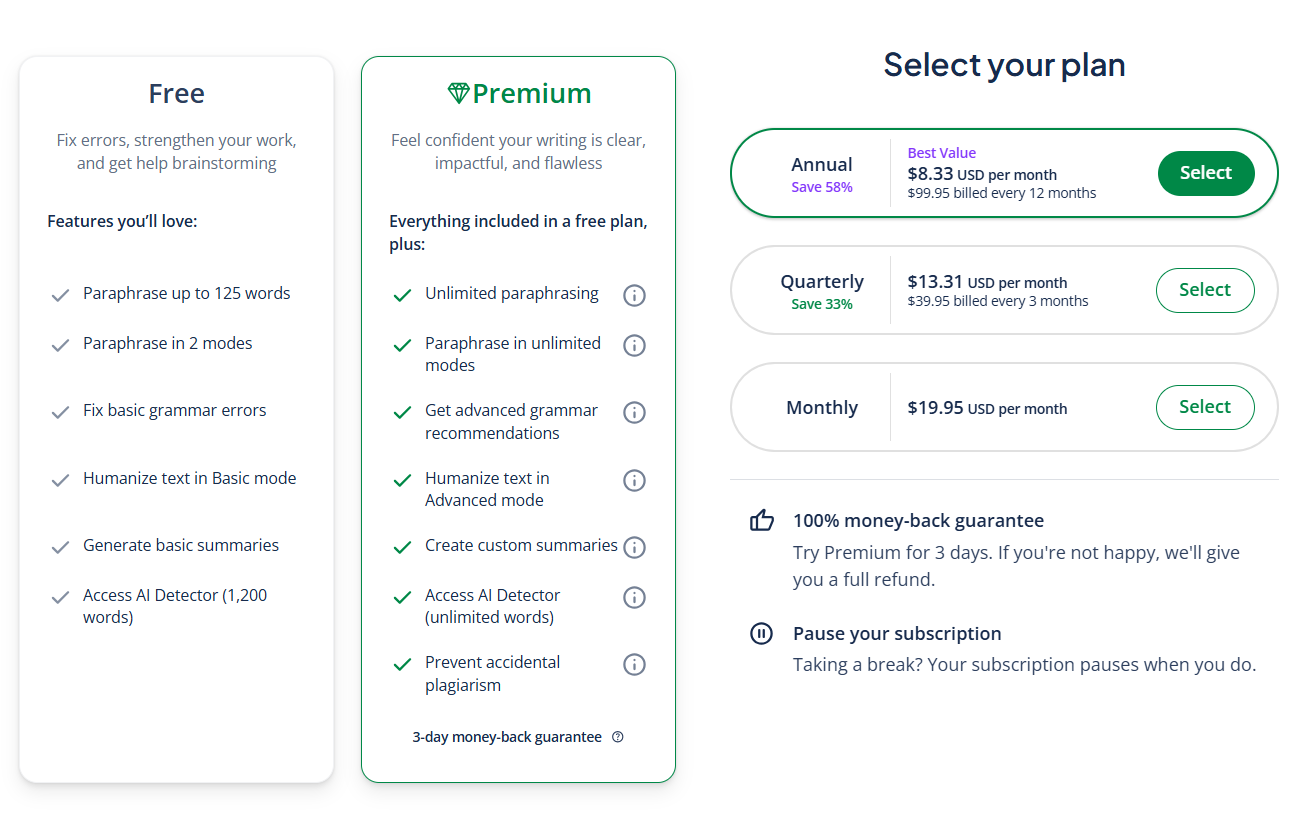The height and width of the screenshot is (837, 1300).
Task: Select the Annual plan
Action: click(1206, 173)
